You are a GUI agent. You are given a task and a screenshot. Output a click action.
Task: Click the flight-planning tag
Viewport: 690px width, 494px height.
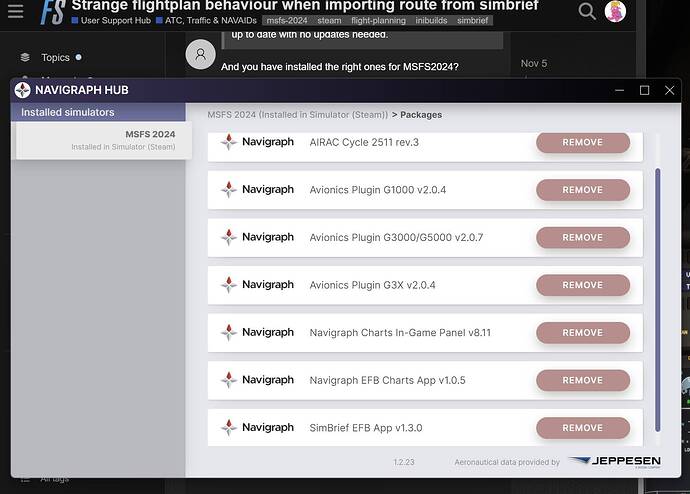[378, 20]
